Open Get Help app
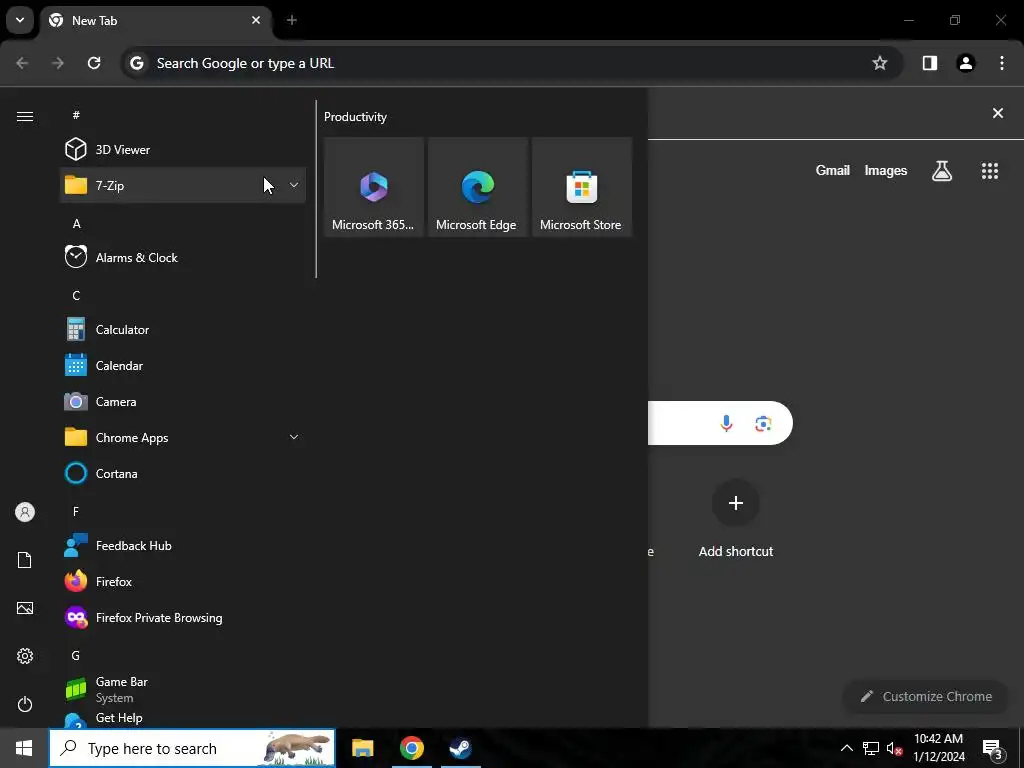1024x768 pixels. tap(183, 718)
